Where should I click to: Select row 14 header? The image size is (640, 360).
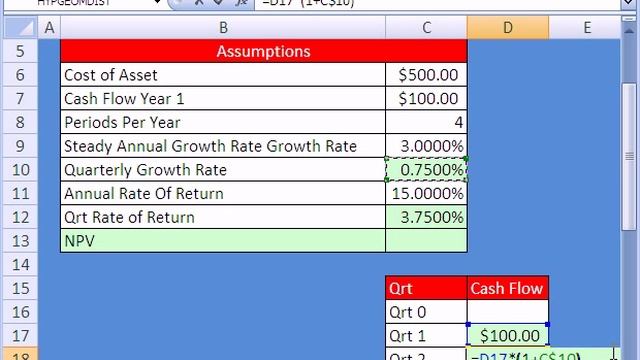tap(20, 264)
